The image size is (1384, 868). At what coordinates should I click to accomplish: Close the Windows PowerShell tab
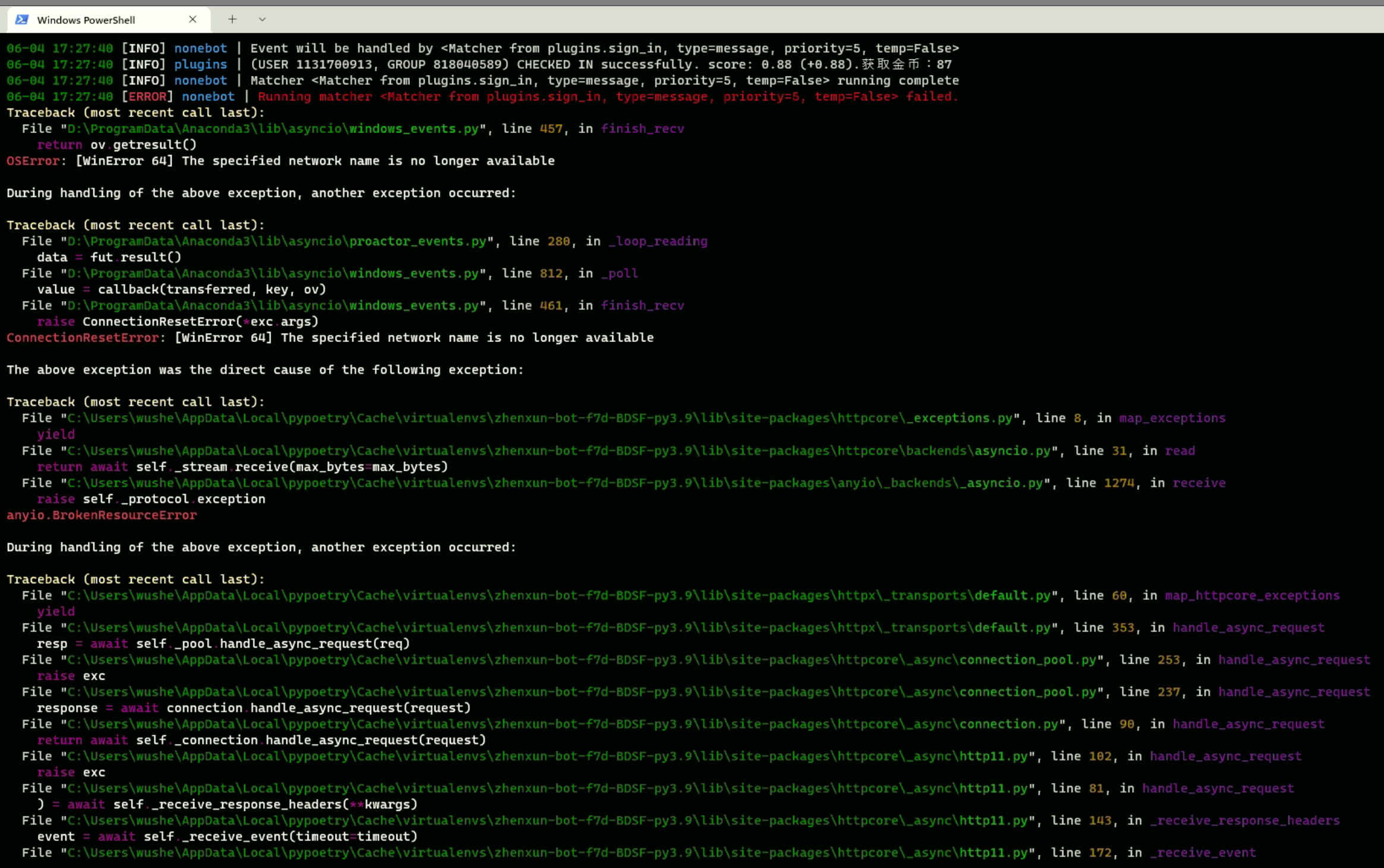pyautogui.click(x=192, y=20)
